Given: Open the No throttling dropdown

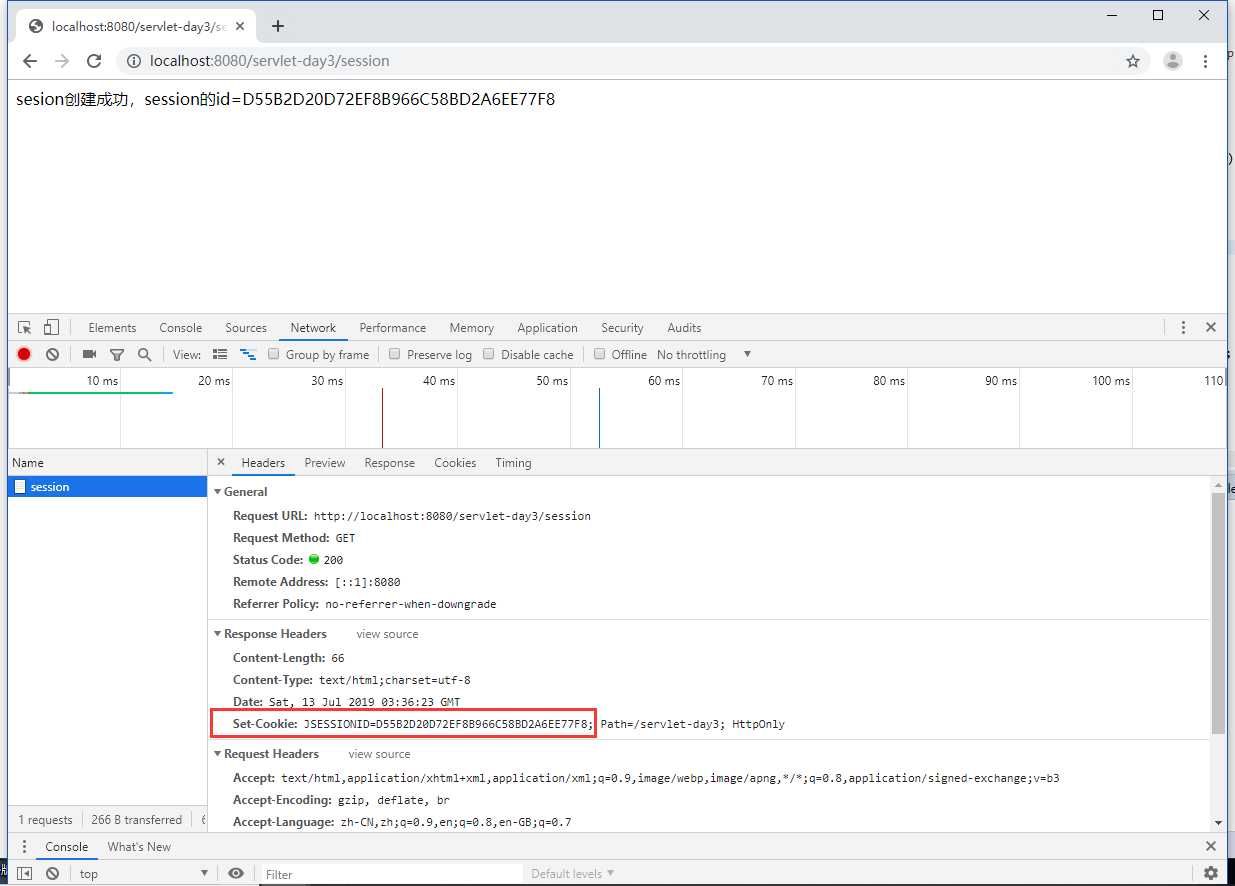Looking at the screenshot, I should [x=704, y=354].
